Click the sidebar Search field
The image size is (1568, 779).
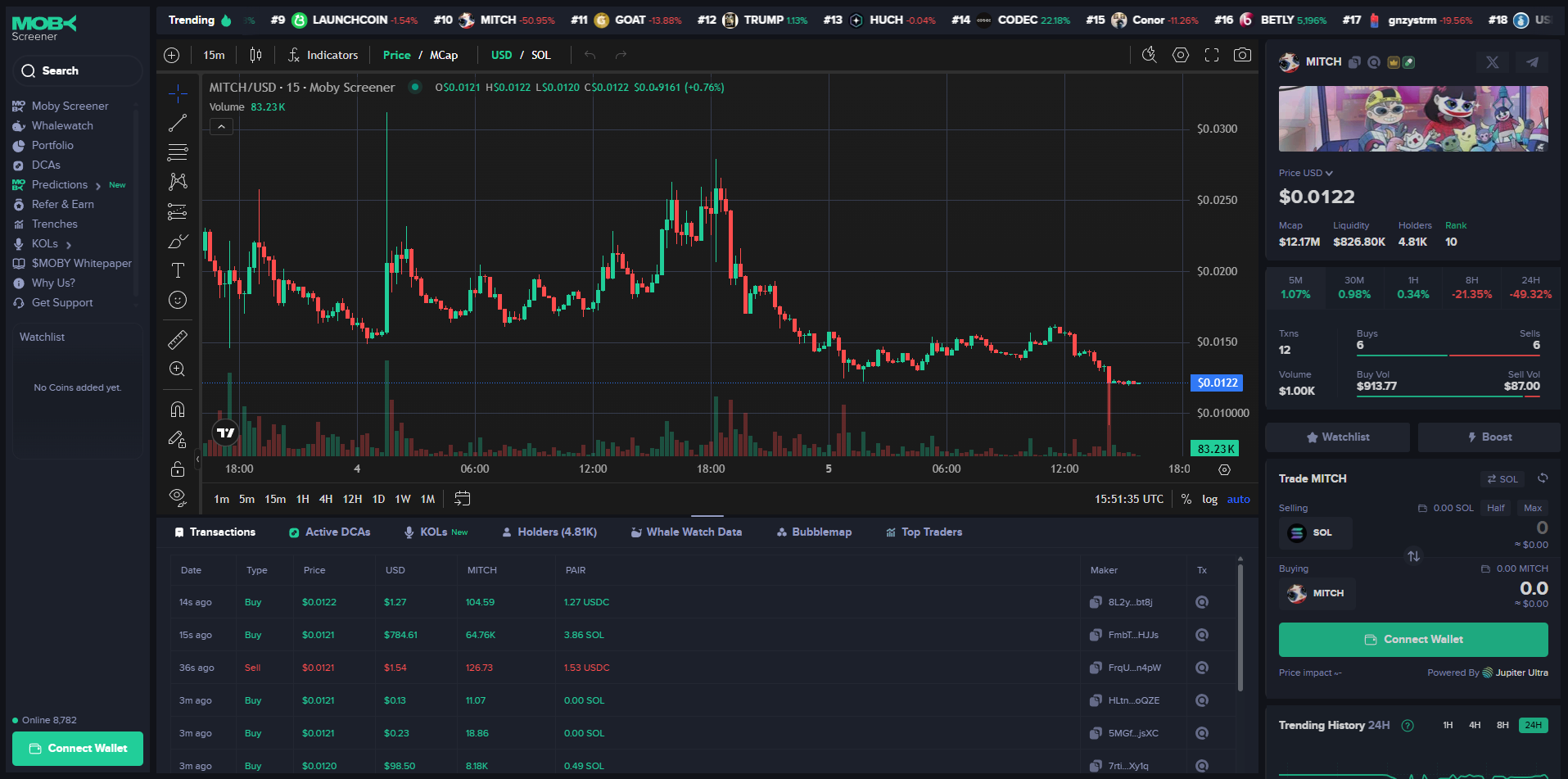(78, 70)
